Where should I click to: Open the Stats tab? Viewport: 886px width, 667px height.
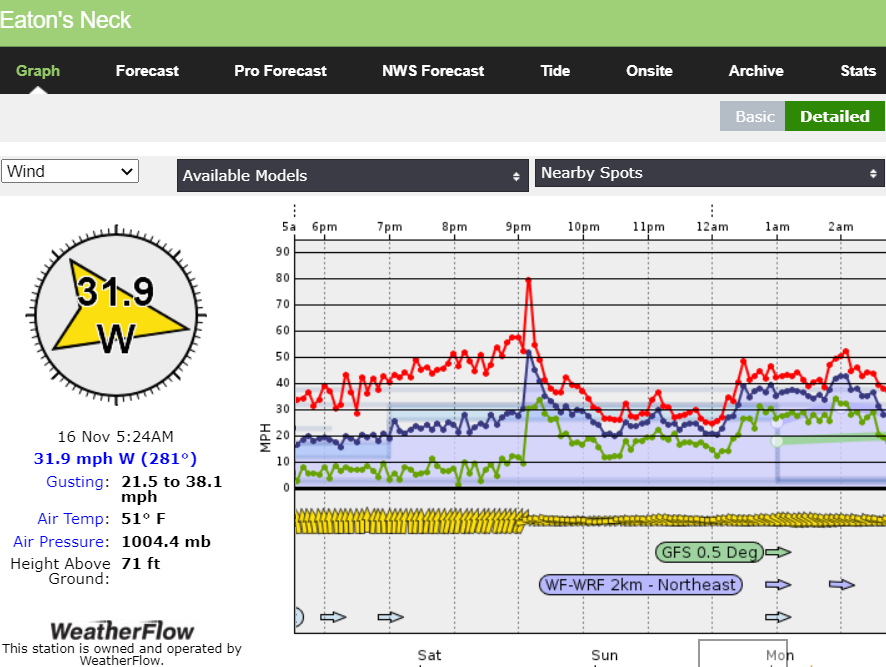click(858, 71)
